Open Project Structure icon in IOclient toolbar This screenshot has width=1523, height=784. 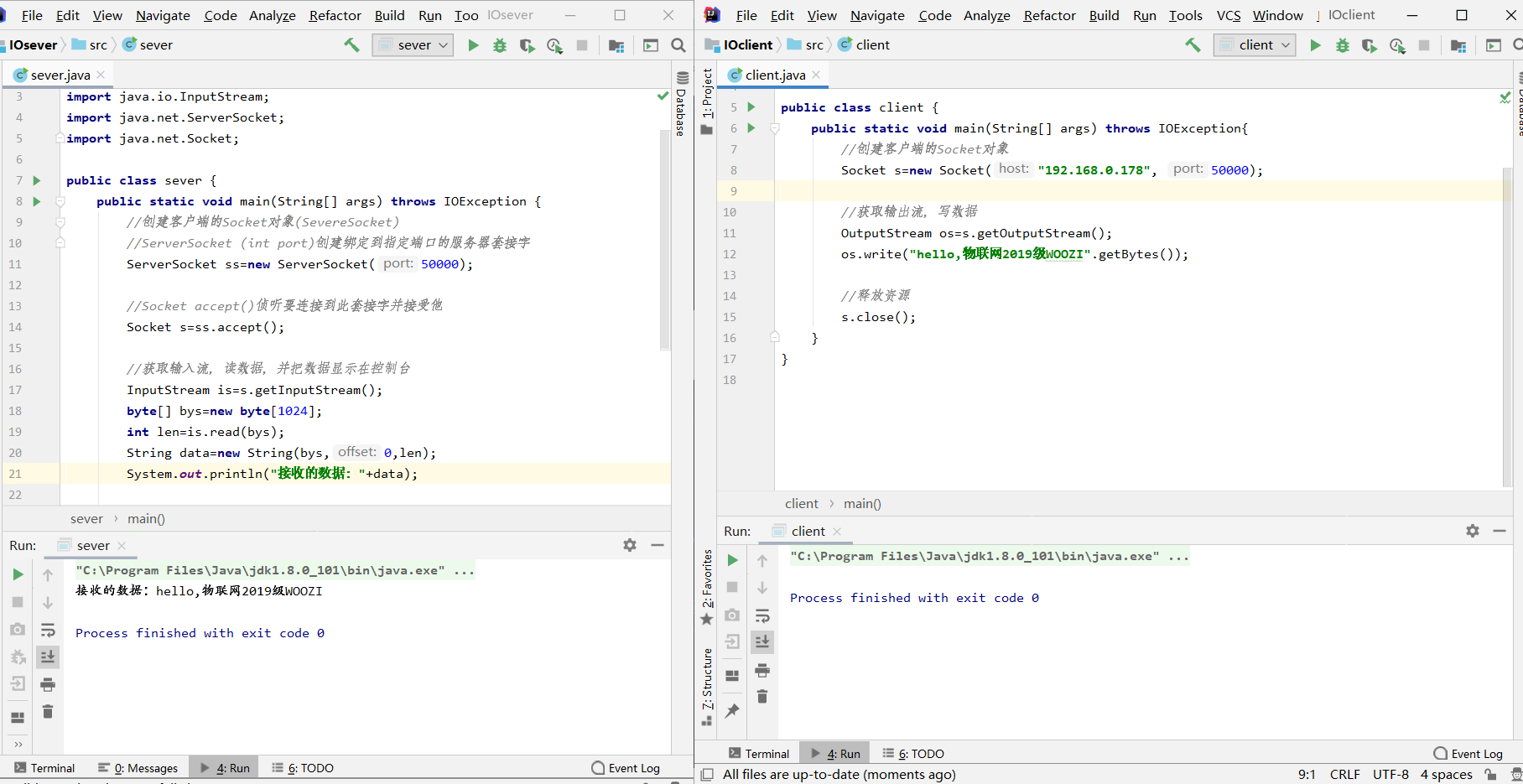(1458, 45)
